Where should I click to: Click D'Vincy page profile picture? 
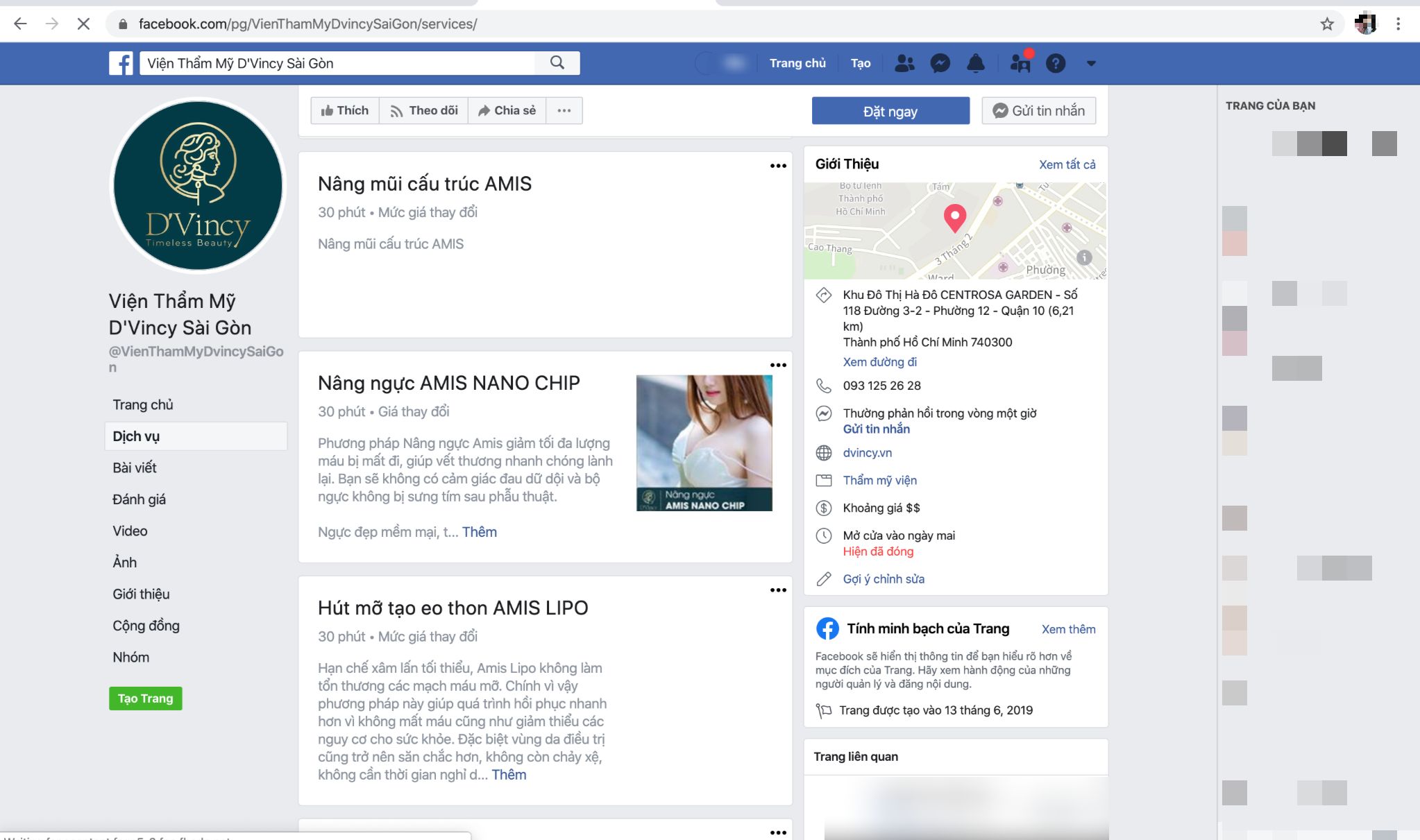(198, 185)
